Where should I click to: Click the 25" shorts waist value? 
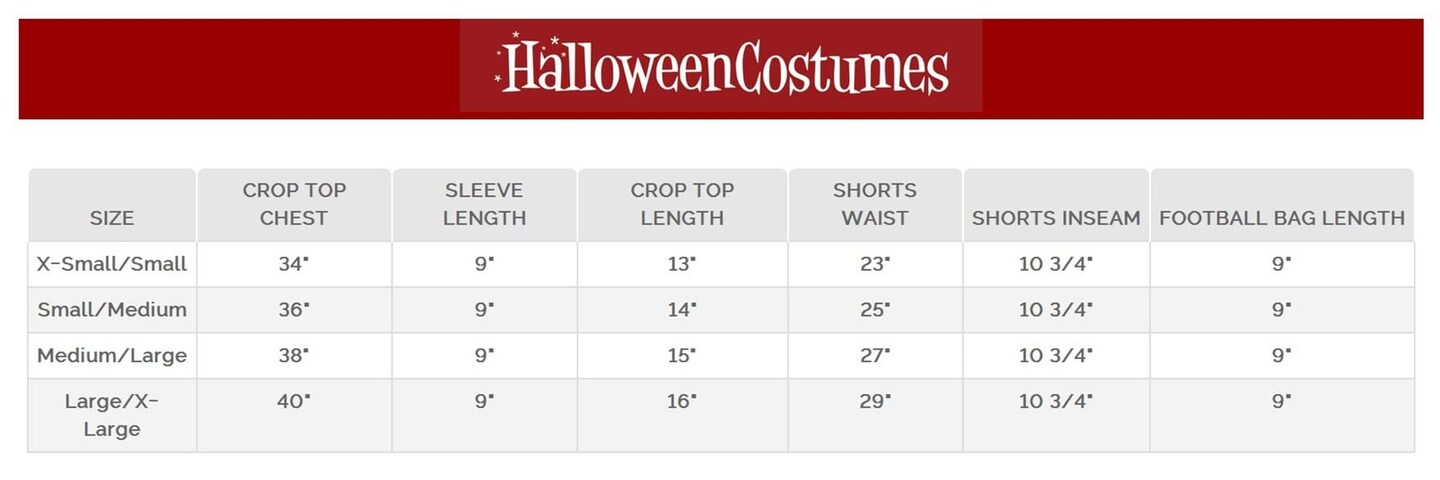pos(875,310)
